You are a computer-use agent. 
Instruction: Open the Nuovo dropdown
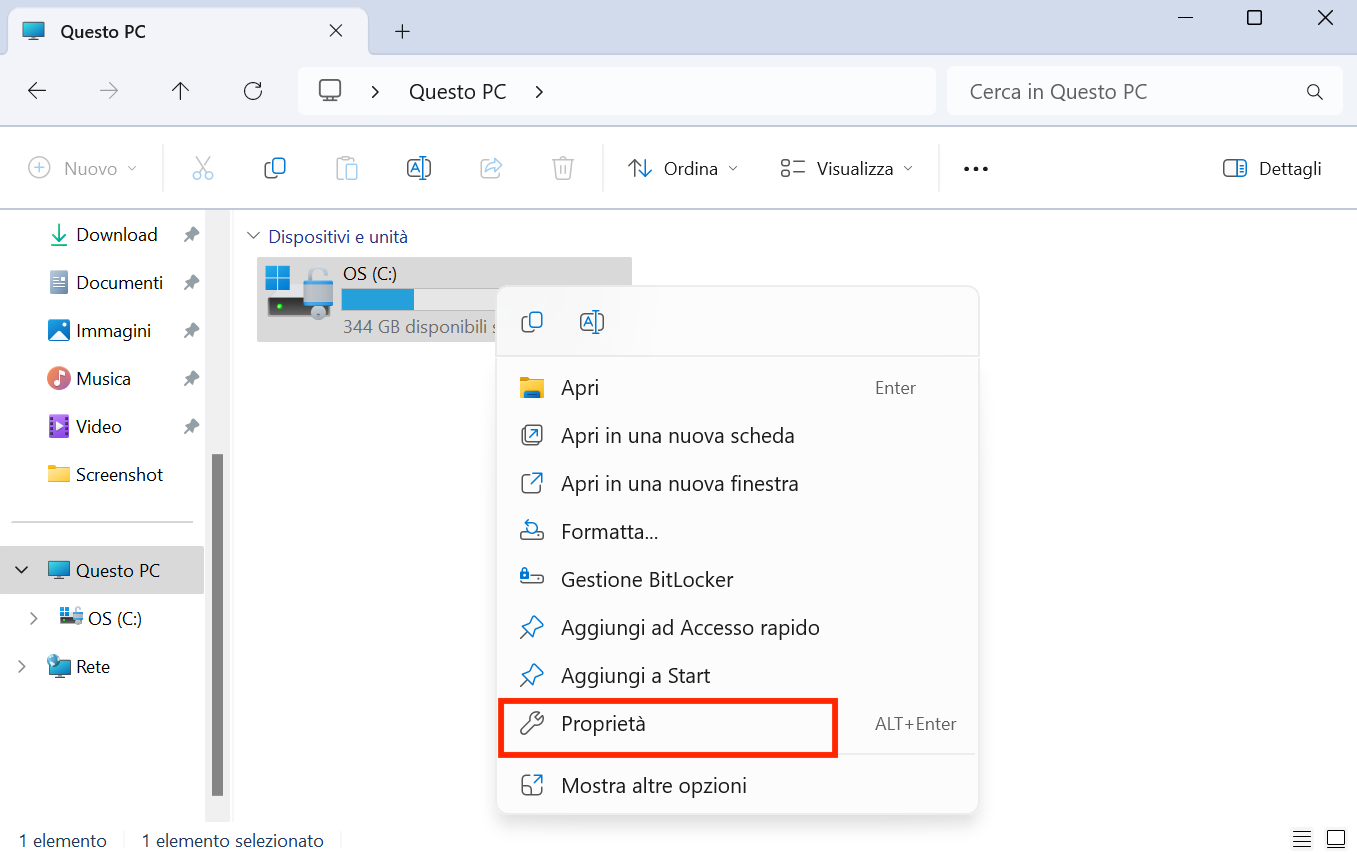coord(82,169)
